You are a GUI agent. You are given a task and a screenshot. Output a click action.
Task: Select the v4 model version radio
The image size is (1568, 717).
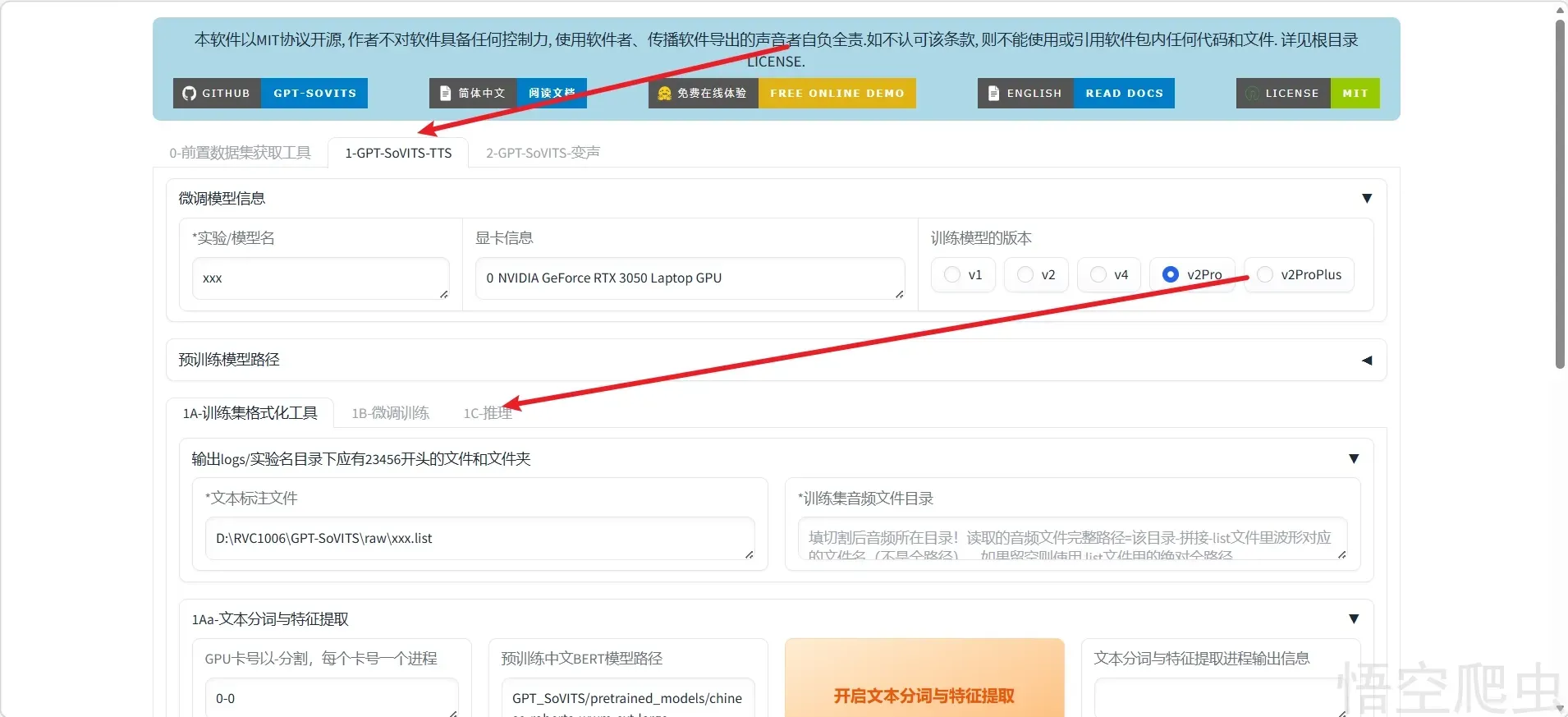pos(1098,275)
